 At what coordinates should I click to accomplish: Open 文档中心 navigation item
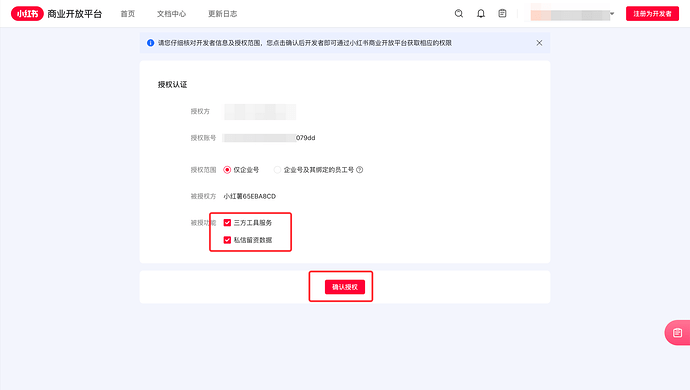click(171, 14)
